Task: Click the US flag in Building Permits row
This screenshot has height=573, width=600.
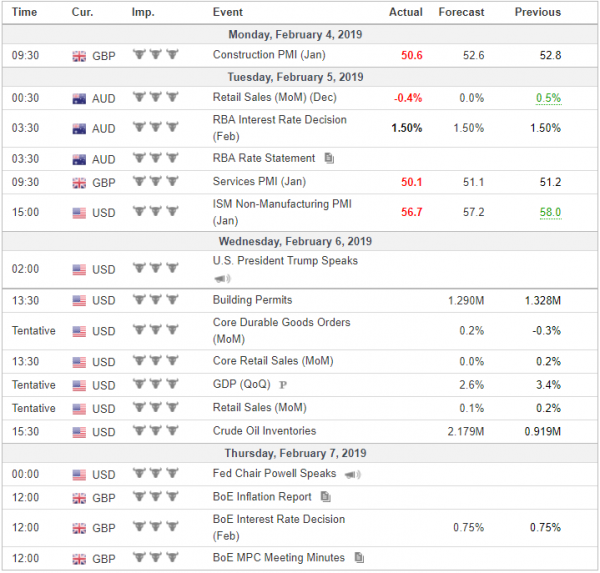Action: tap(79, 301)
